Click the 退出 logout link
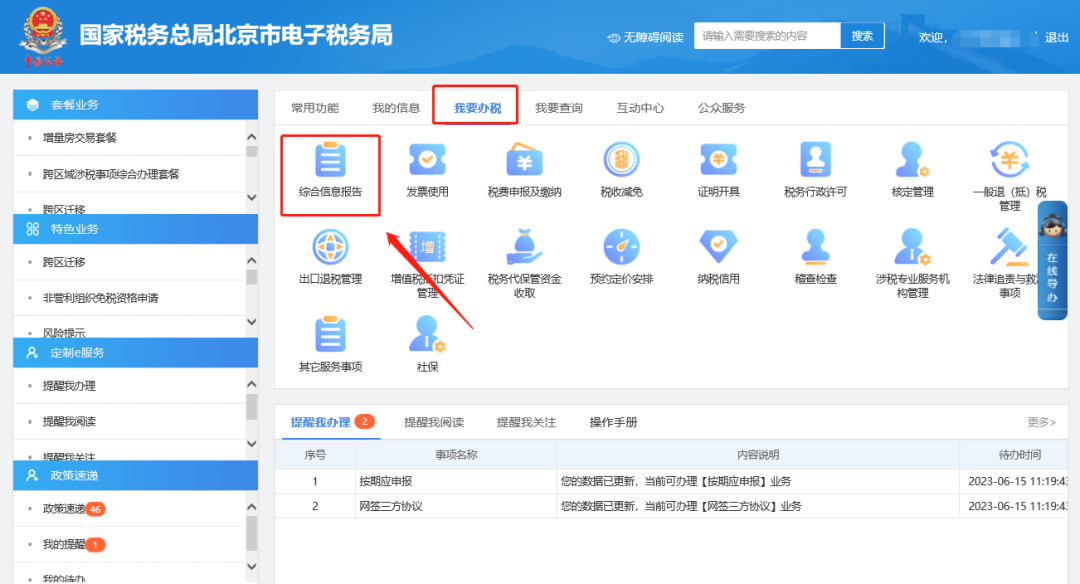 [1056, 38]
